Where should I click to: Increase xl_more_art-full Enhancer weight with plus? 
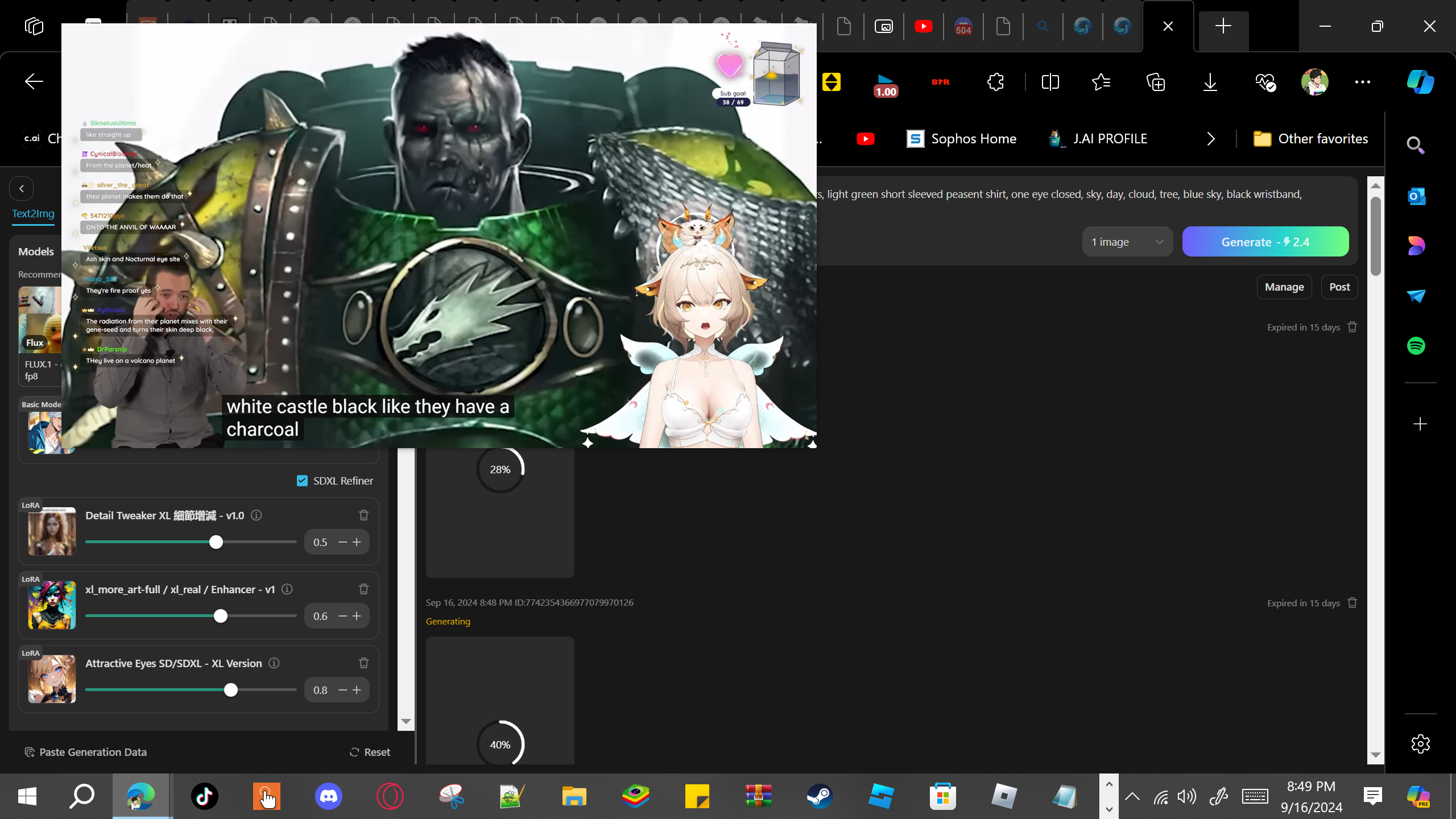(357, 616)
